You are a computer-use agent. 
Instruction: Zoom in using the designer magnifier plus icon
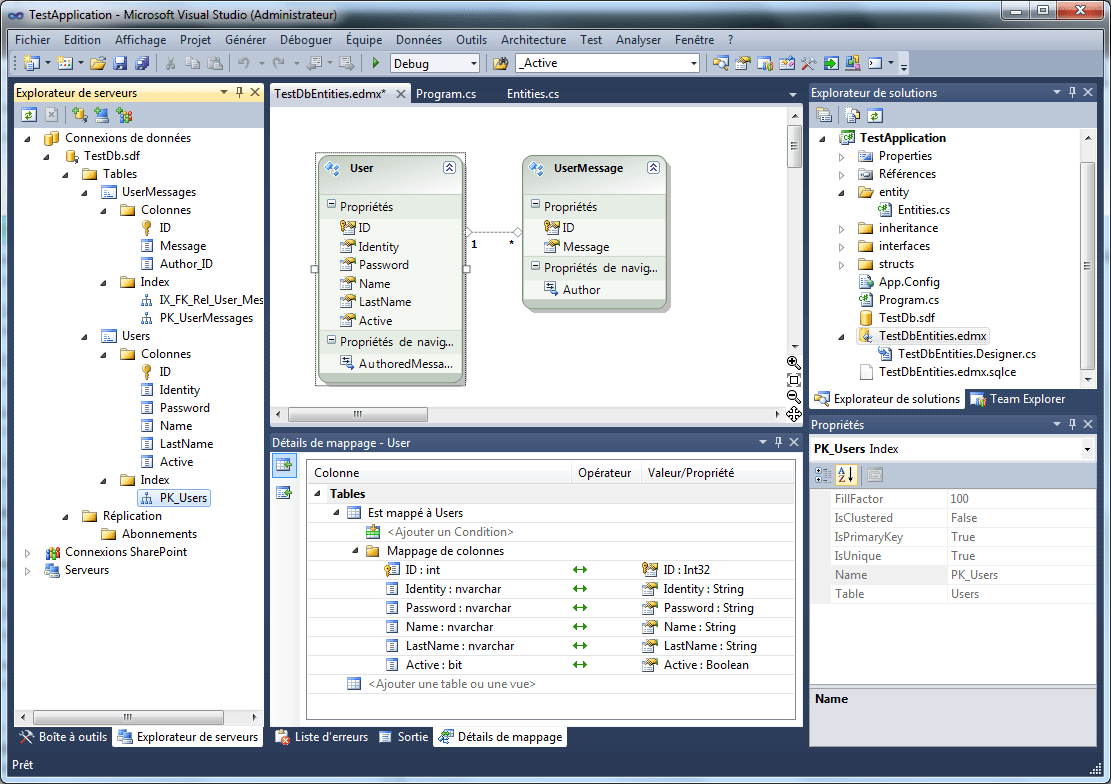pyautogui.click(x=793, y=362)
